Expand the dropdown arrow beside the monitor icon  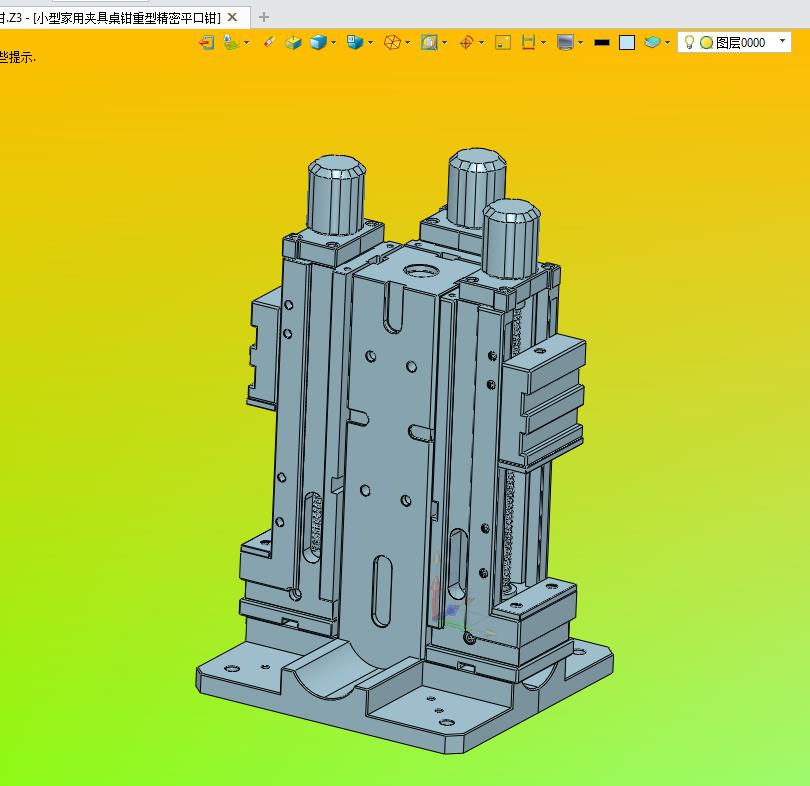580,42
